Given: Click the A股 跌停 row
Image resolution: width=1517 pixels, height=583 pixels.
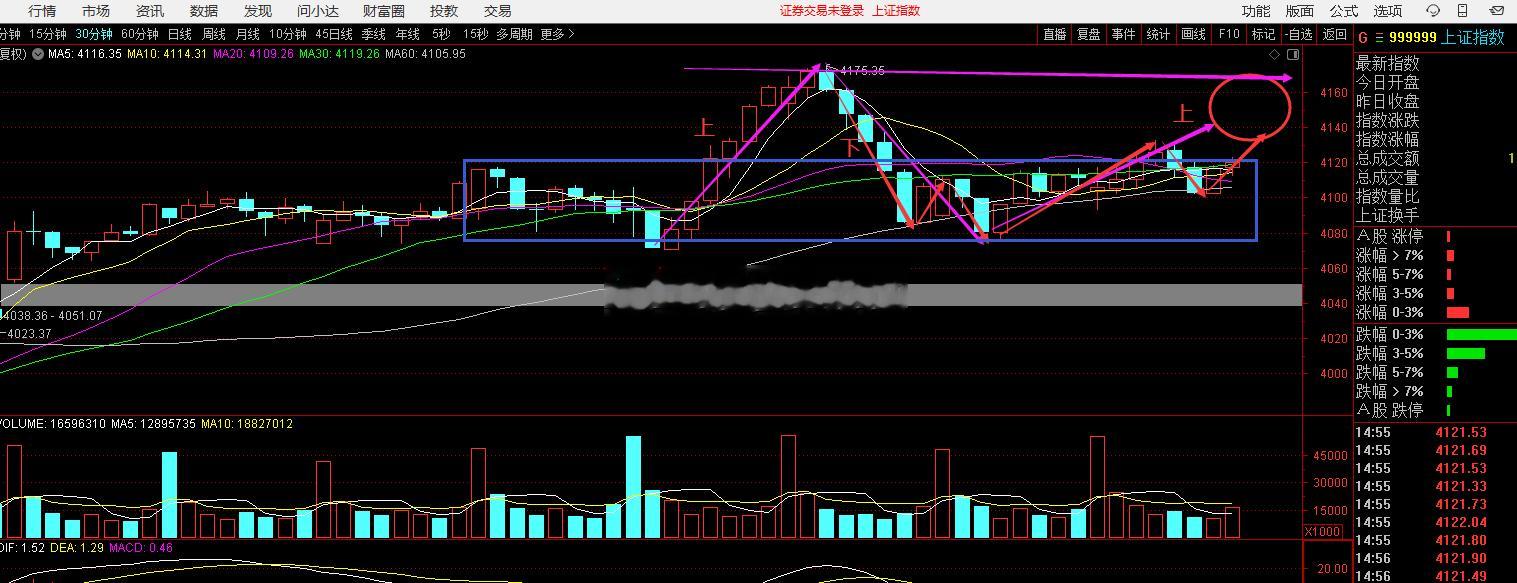Looking at the screenshot, I should (x=1435, y=410).
